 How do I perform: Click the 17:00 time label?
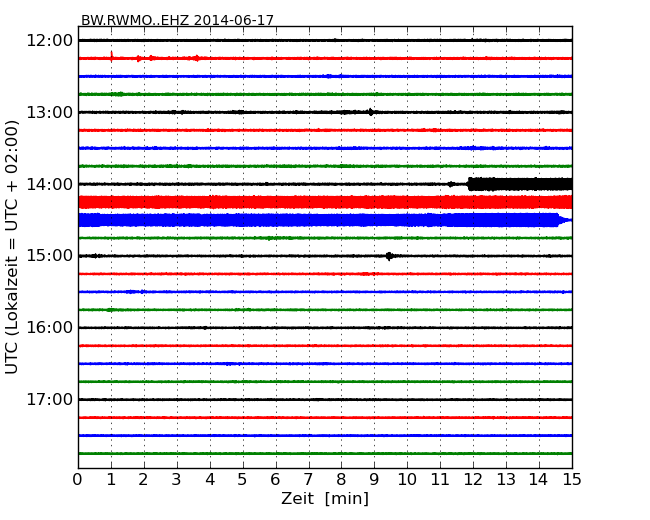pyautogui.click(x=50, y=399)
